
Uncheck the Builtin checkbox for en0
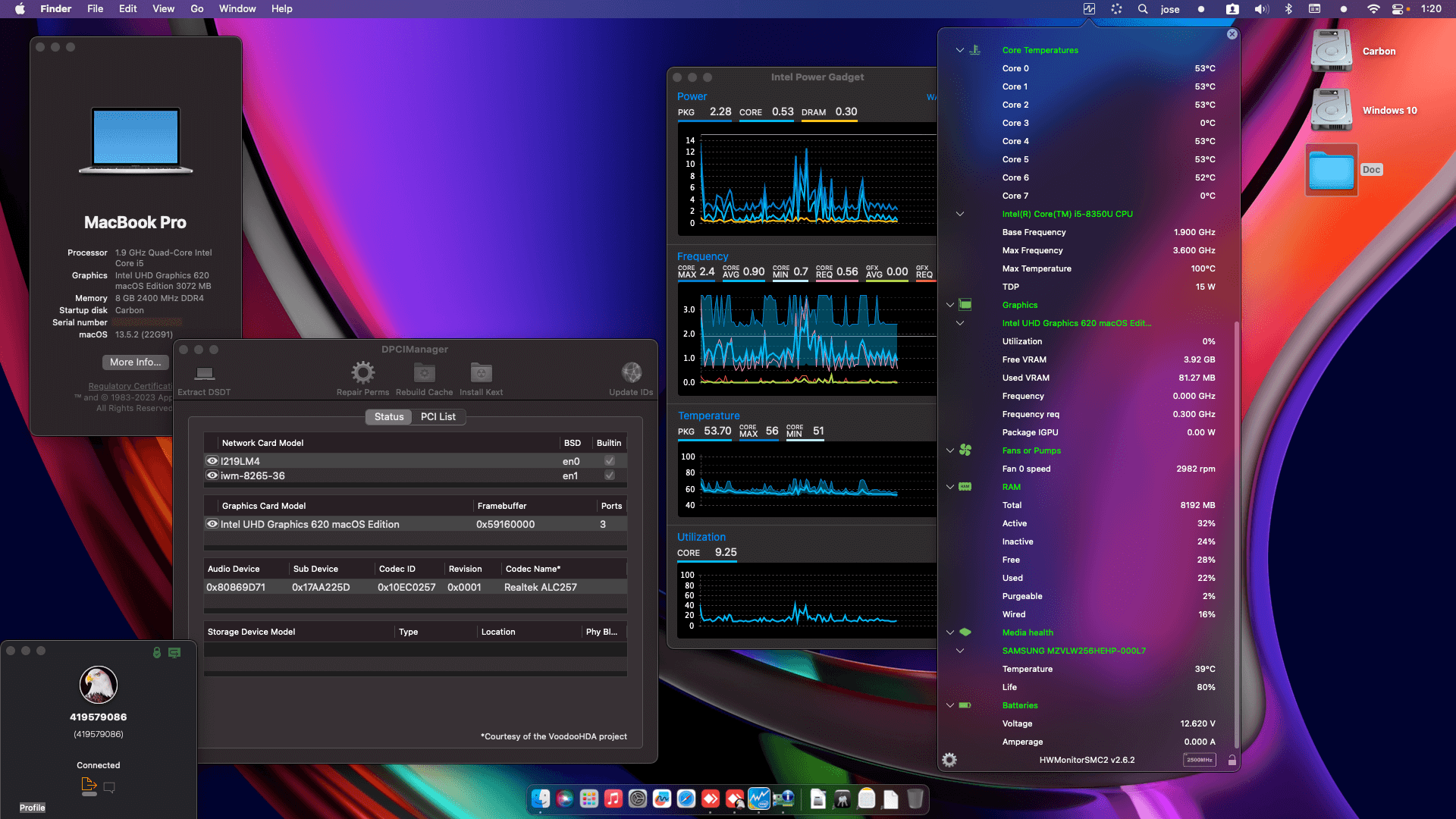(609, 460)
